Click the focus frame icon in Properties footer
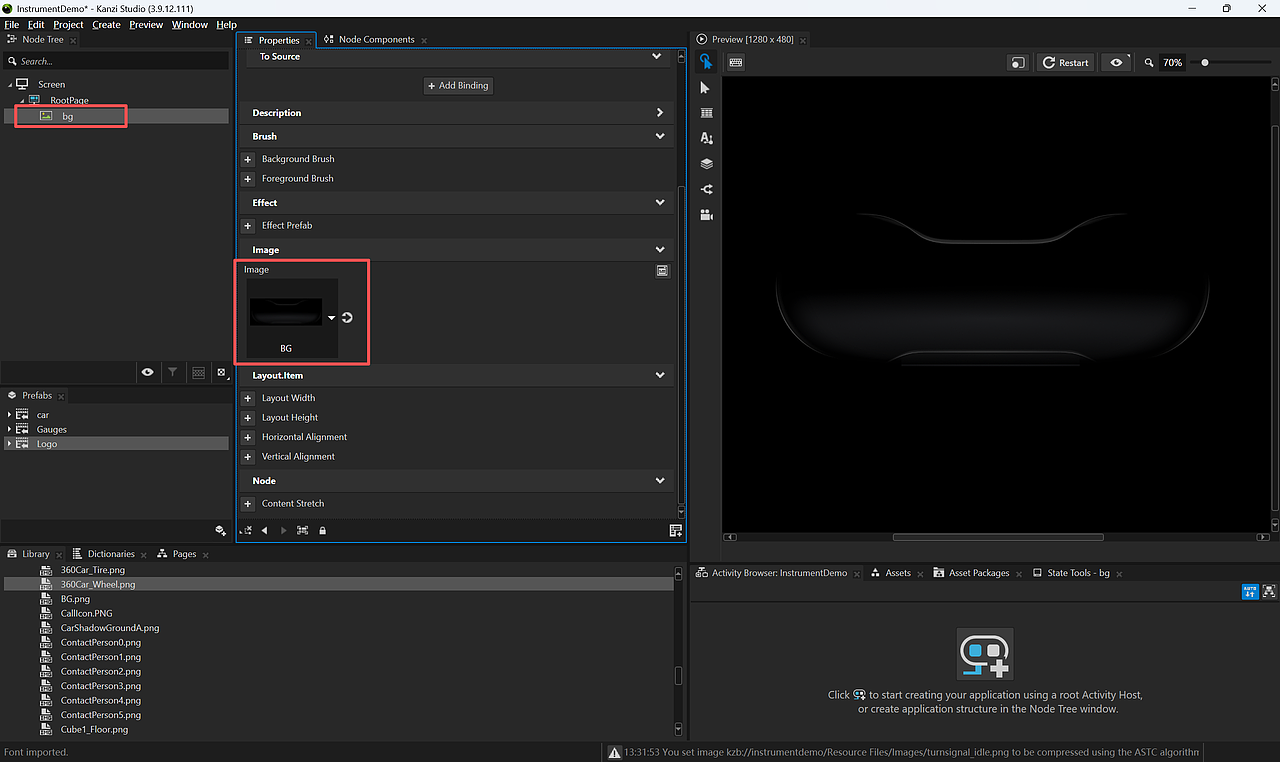Screen dimensions: 1280x762 [x=302, y=530]
